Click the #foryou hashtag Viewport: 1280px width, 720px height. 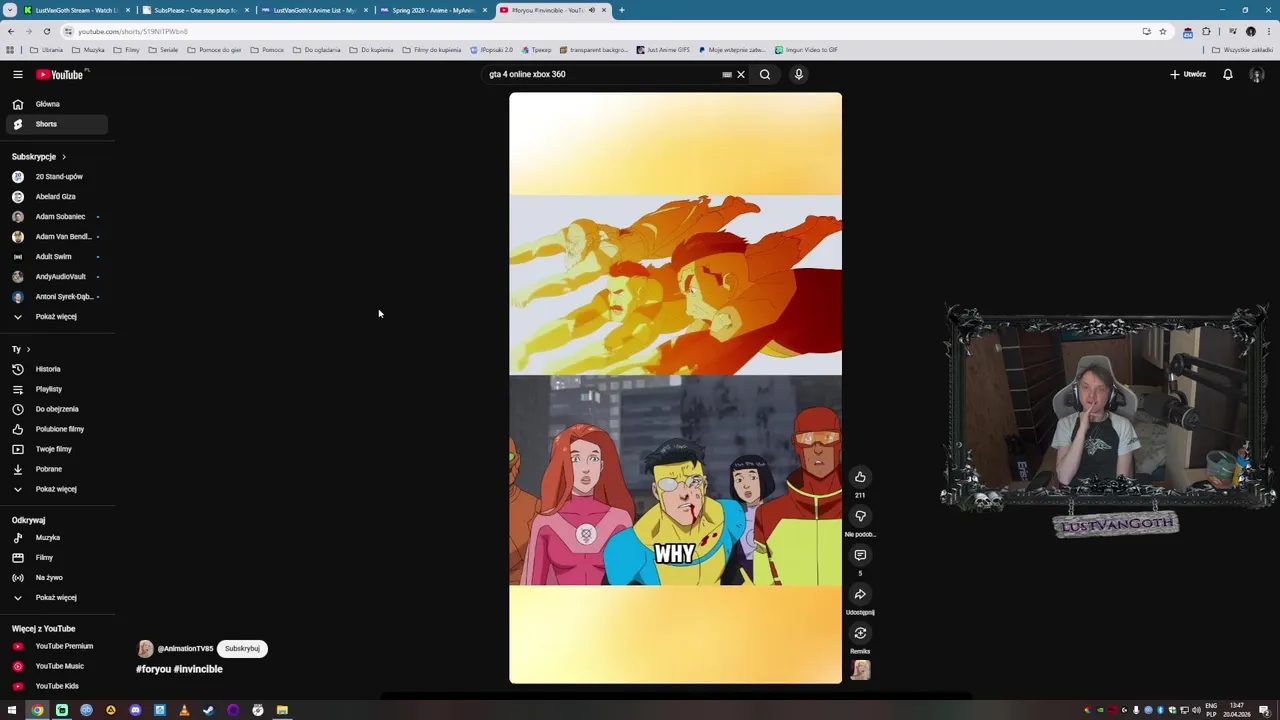pos(154,669)
